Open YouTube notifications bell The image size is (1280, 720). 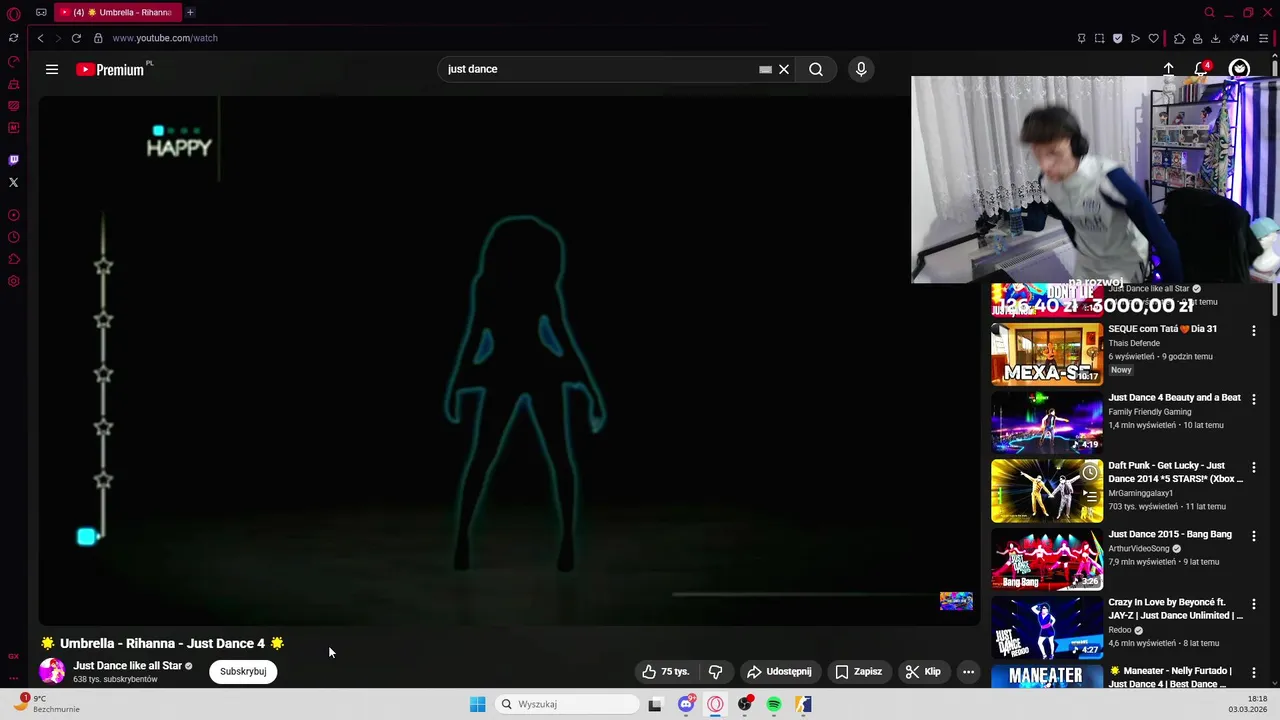1201,69
